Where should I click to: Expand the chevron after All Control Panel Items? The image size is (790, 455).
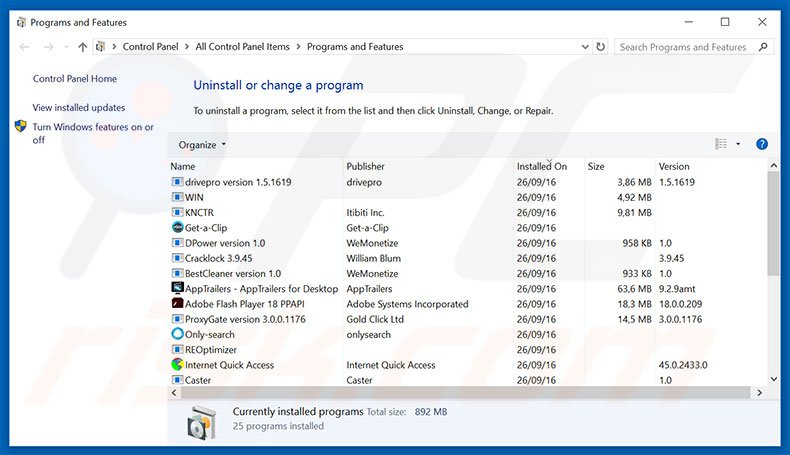click(298, 47)
